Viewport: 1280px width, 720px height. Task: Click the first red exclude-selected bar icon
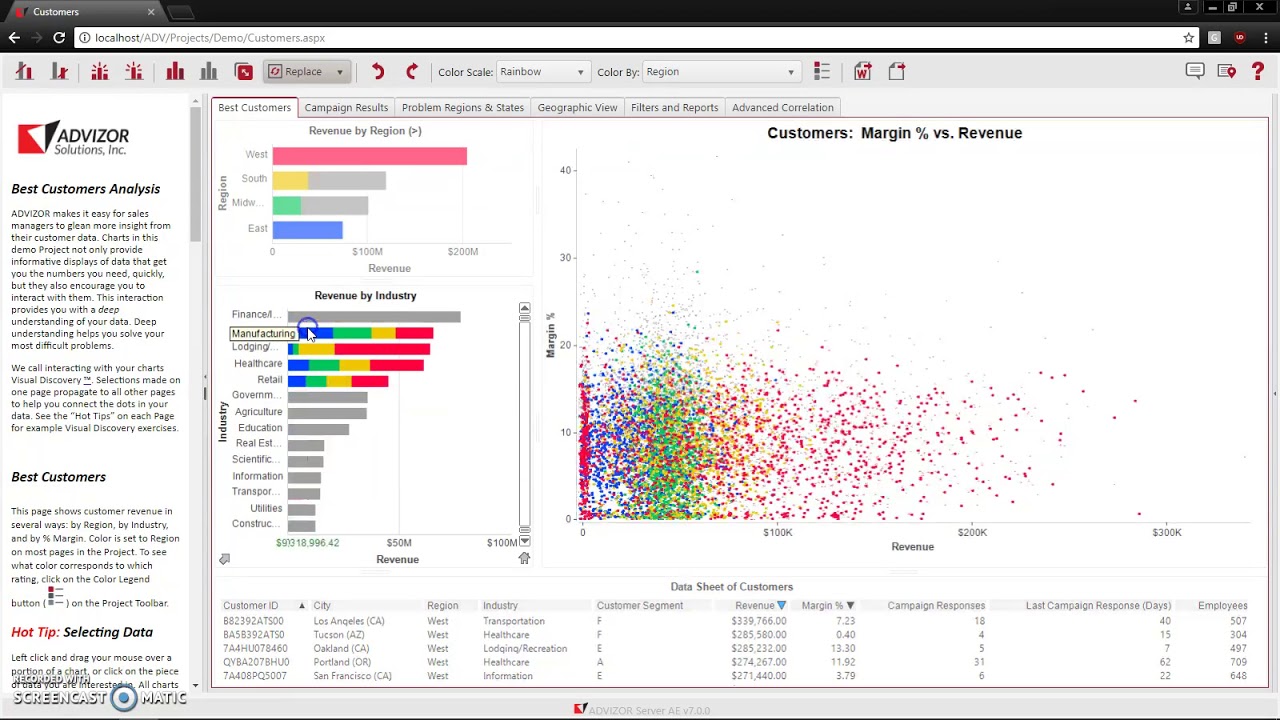pos(25,71)
